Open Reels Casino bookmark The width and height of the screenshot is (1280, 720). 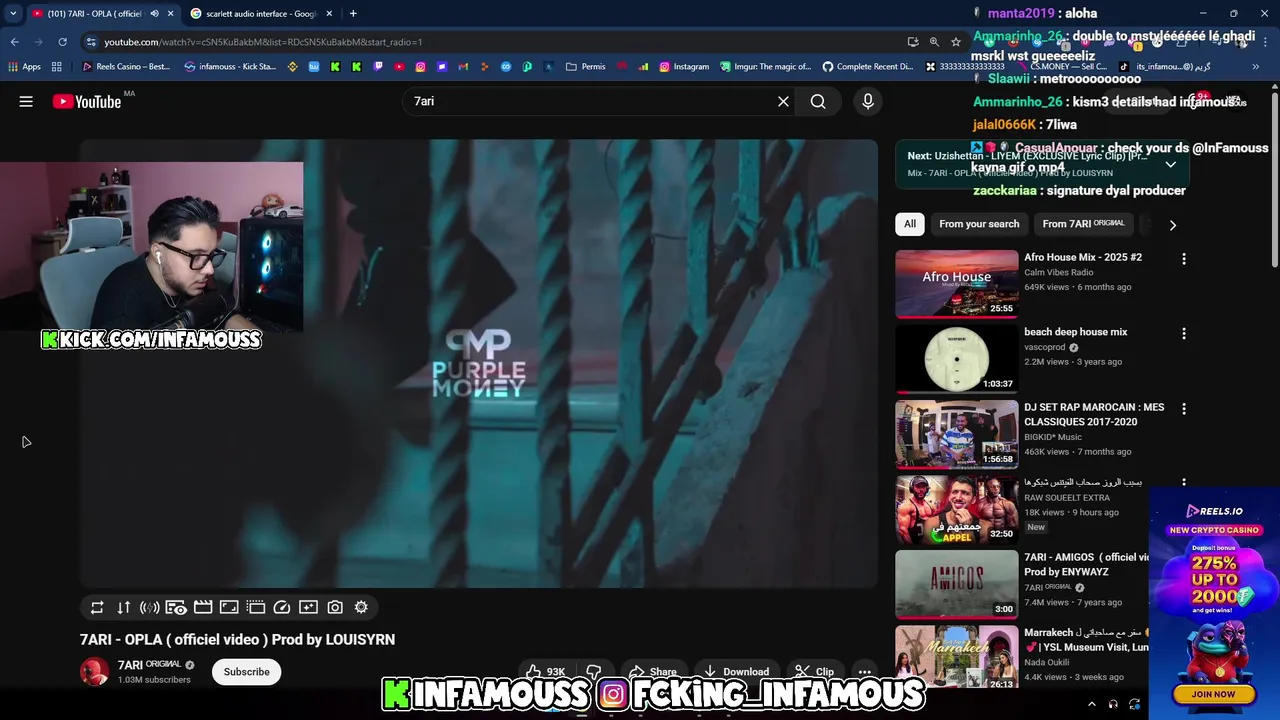coord(126,67)
